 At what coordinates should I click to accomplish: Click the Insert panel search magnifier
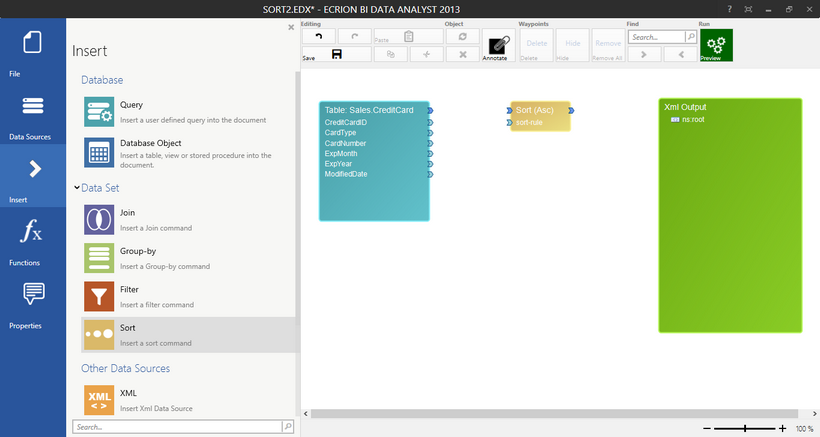point(288,427)
